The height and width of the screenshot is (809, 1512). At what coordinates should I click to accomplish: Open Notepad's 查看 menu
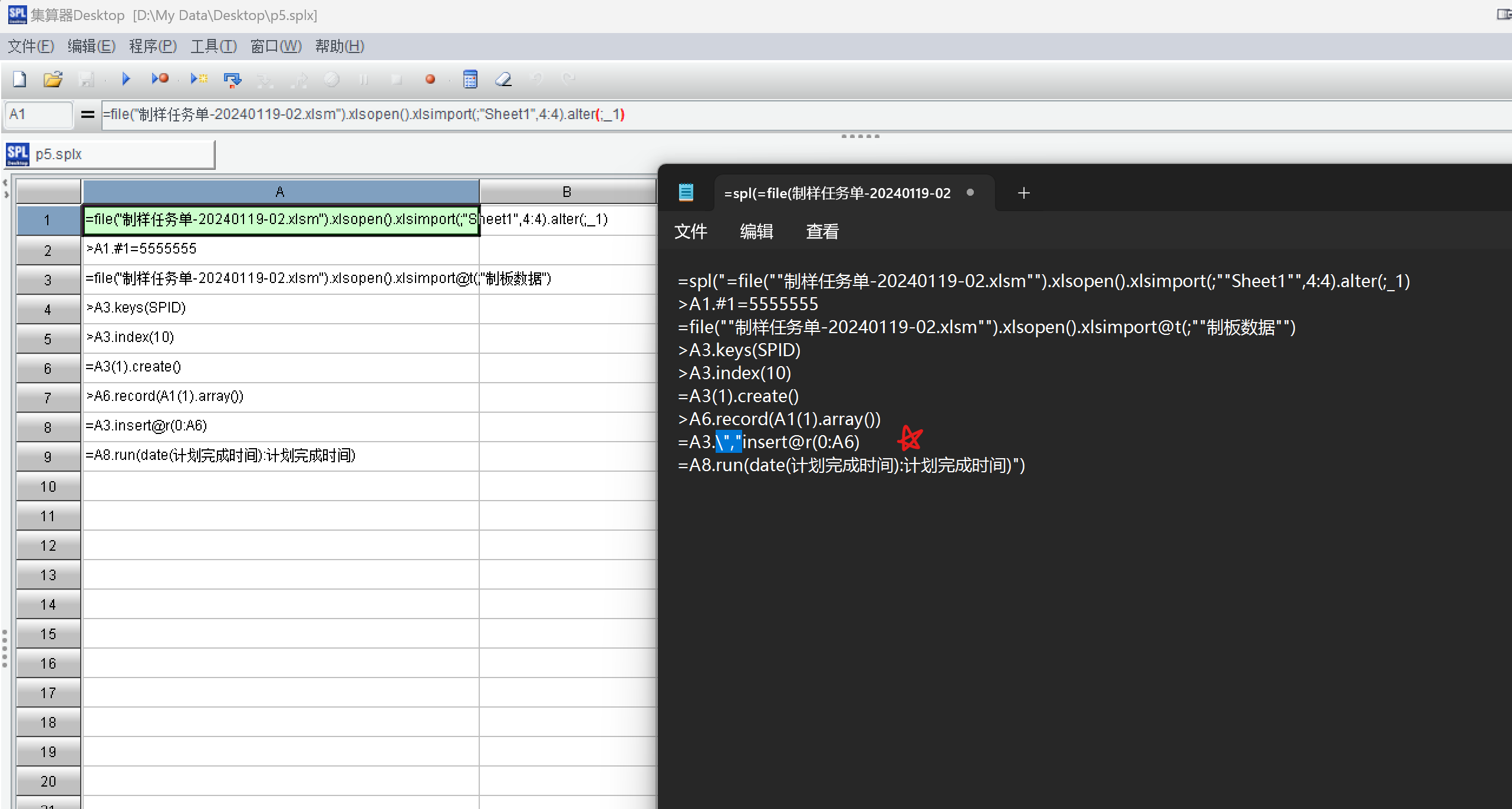pyautogui.click(x=822, y=231)
